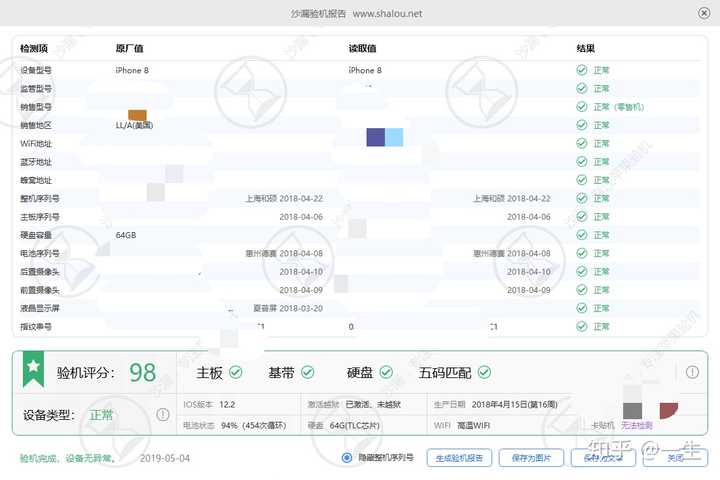Click the check icon in 蜂窝地址 row
Viewport: 720px width, 480px height.
pos(581,180)
